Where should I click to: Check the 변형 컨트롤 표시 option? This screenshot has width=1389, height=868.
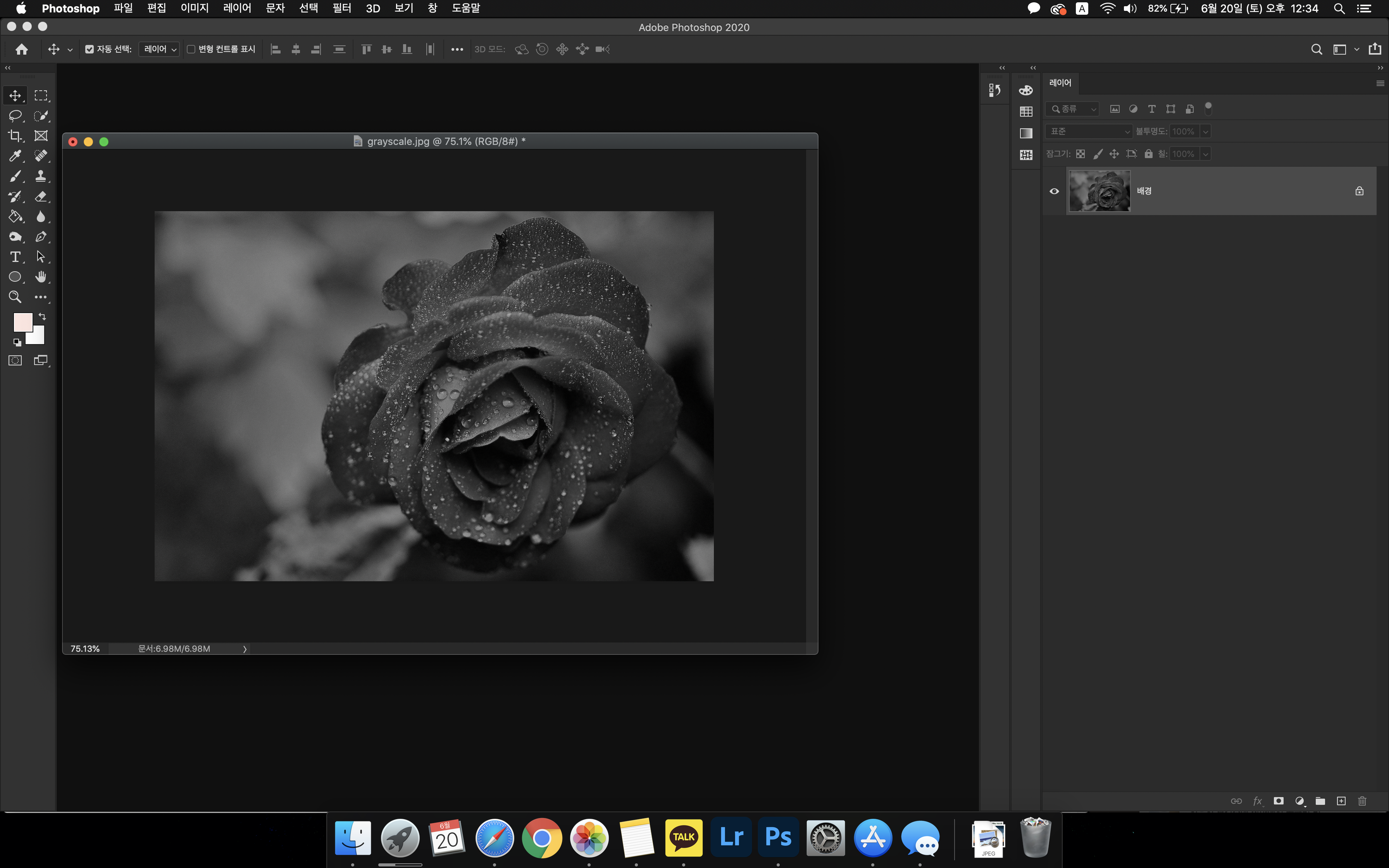[192, 49]
